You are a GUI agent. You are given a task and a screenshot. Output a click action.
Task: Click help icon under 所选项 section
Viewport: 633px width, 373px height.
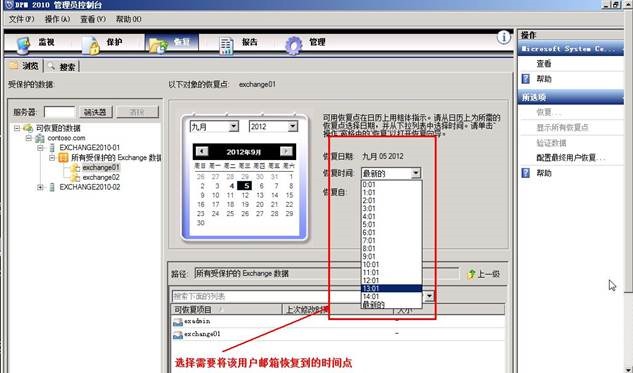pos(525,173)
